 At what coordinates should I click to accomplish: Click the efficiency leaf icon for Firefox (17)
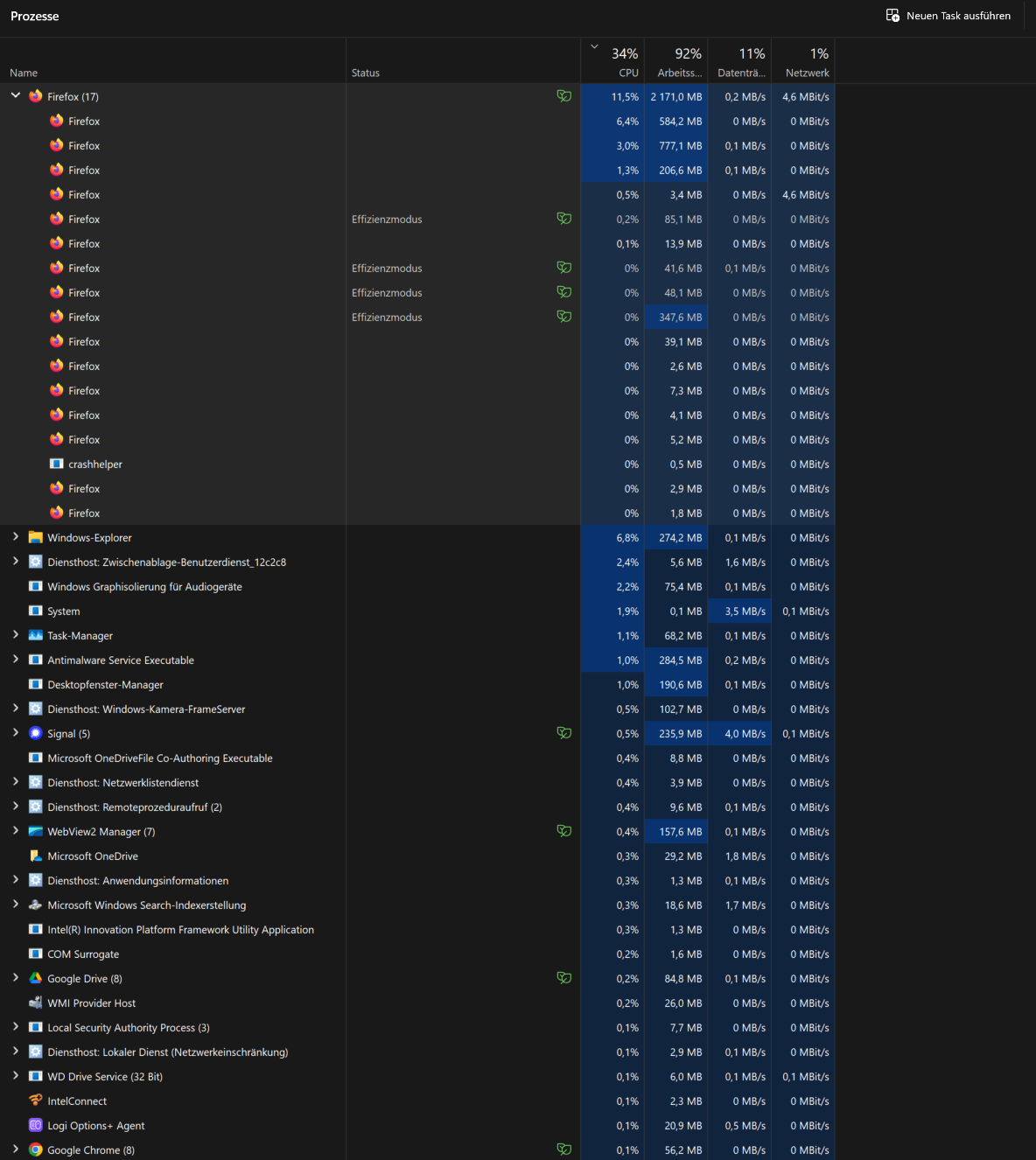coord(564,96)
